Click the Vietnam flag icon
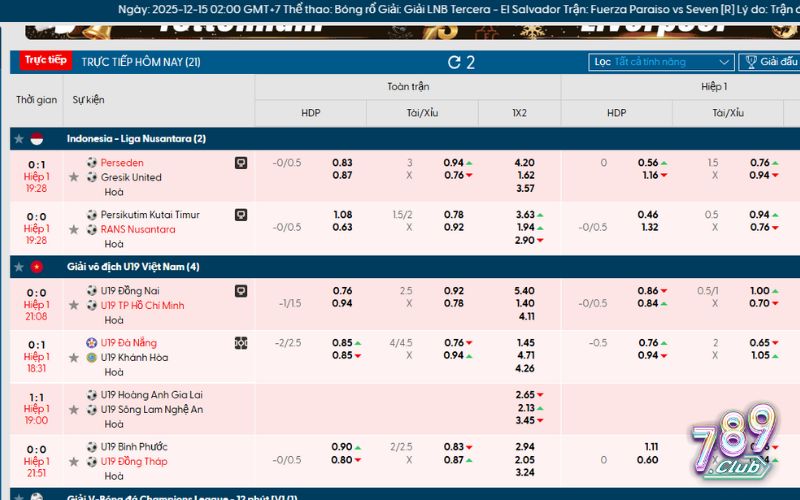Image resolution: width=800 pixels, height=500 pixels. (37, 267)
